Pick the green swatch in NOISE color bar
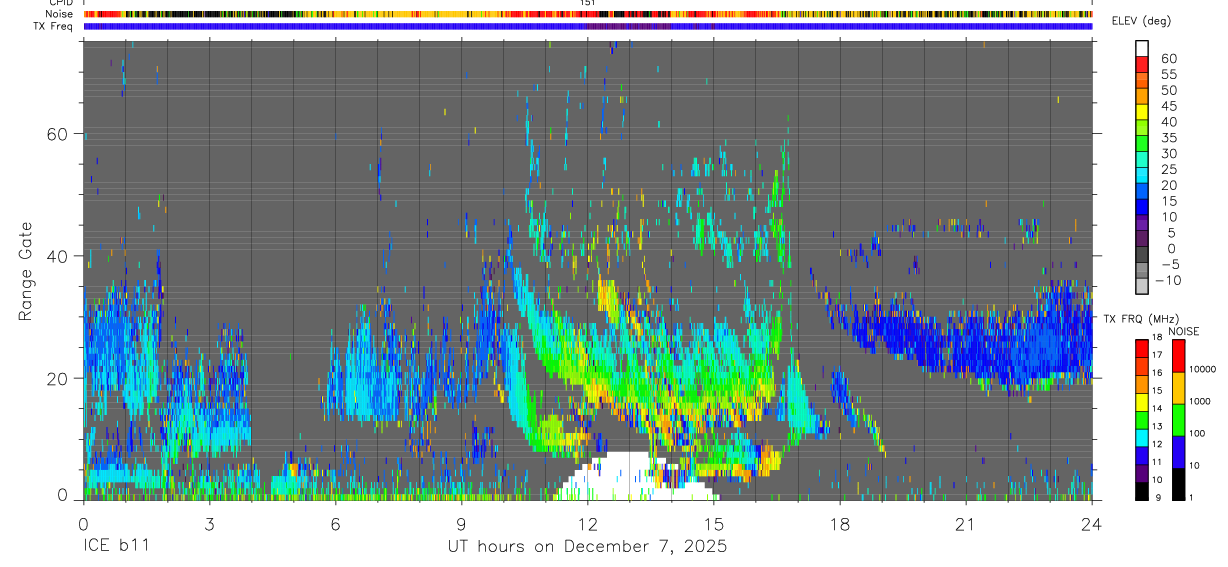The image size is (1228, 567). 1179,420
